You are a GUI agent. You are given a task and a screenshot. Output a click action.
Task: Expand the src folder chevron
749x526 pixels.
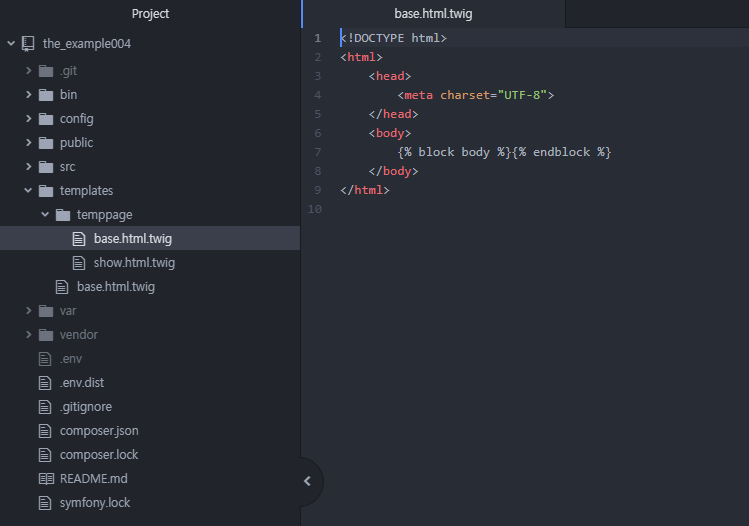pos(28,167)
